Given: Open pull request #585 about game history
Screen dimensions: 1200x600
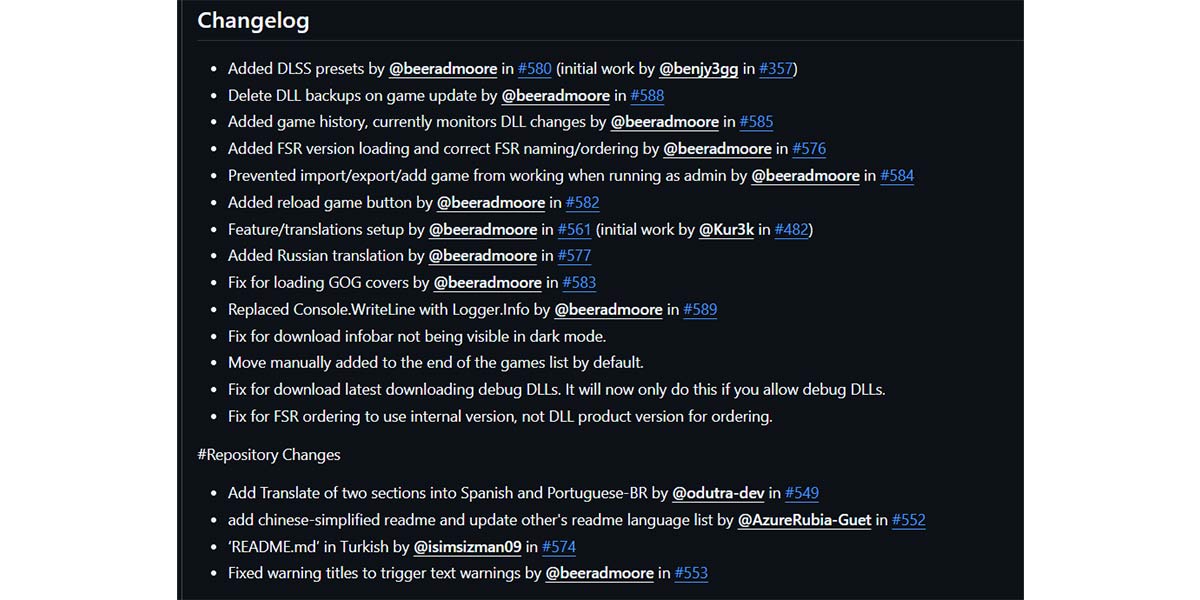Looking at the screenshot, I should pos(756,122).
